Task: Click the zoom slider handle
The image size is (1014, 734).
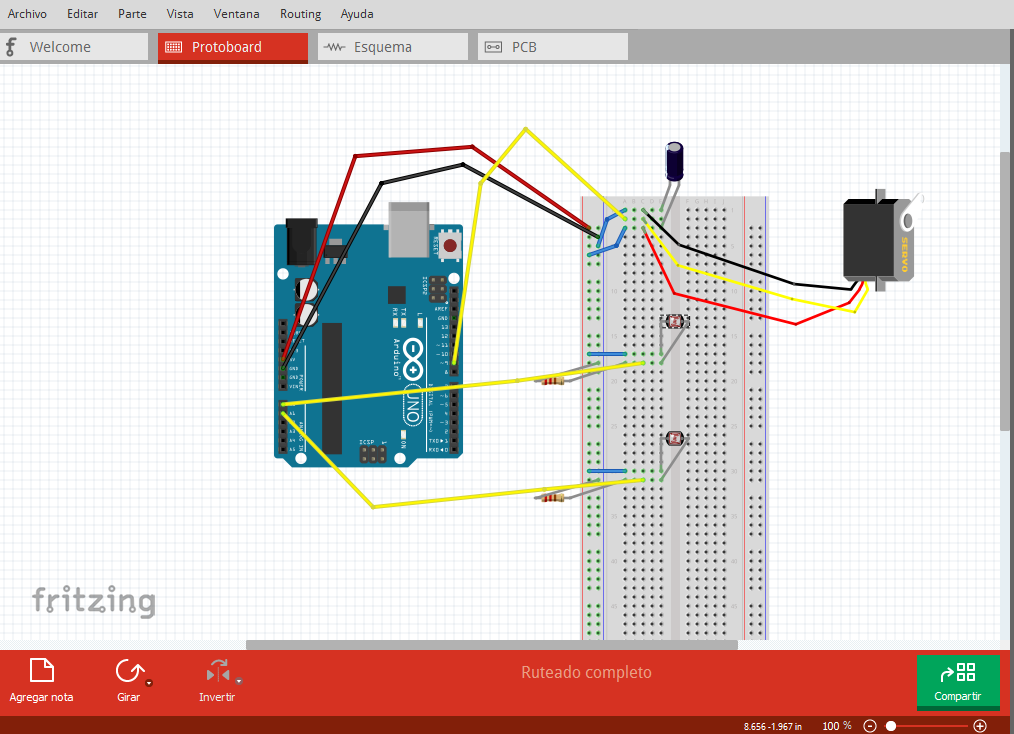Action: coord(890,726)
